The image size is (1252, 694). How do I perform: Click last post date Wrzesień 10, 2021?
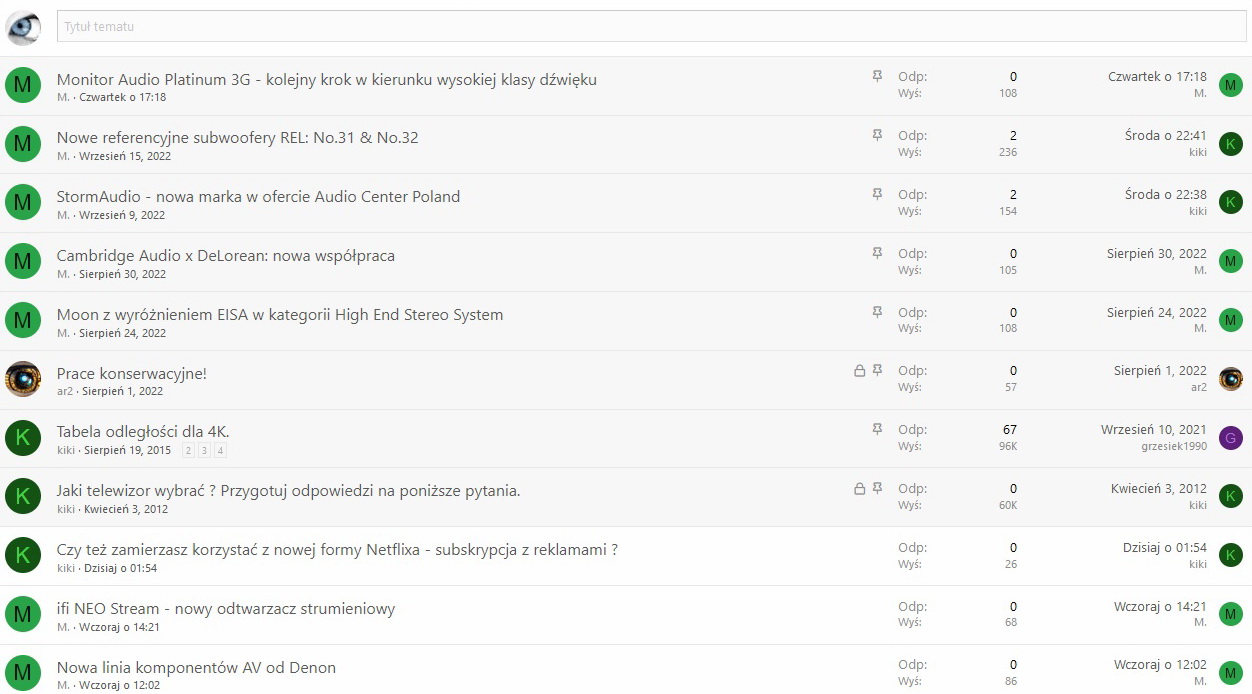pyautogui.click(x=1154, y=429)
